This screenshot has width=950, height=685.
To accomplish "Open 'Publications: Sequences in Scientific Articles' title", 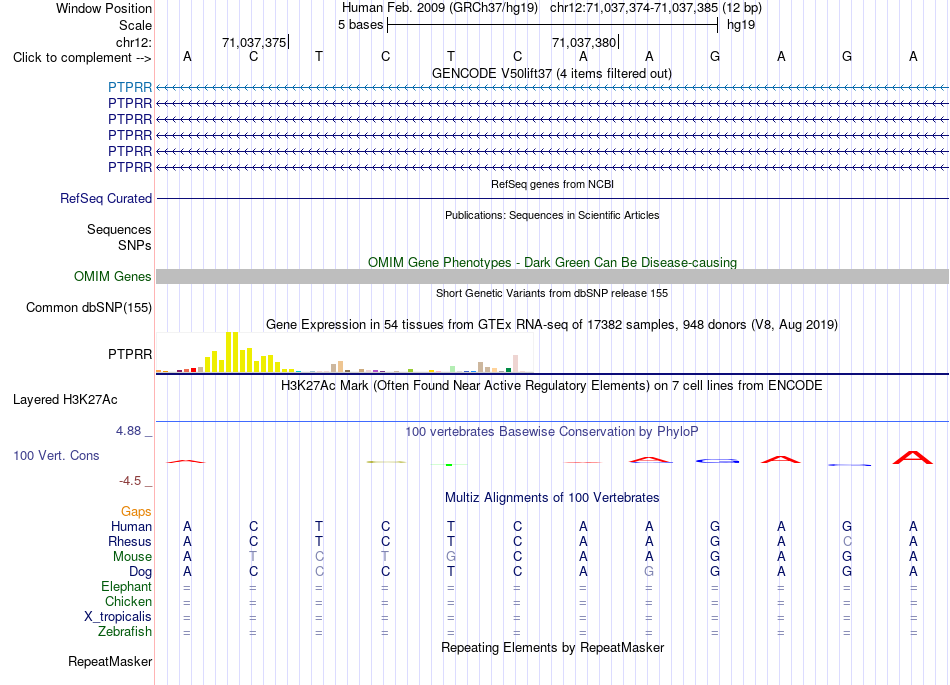I will [552, 215].
